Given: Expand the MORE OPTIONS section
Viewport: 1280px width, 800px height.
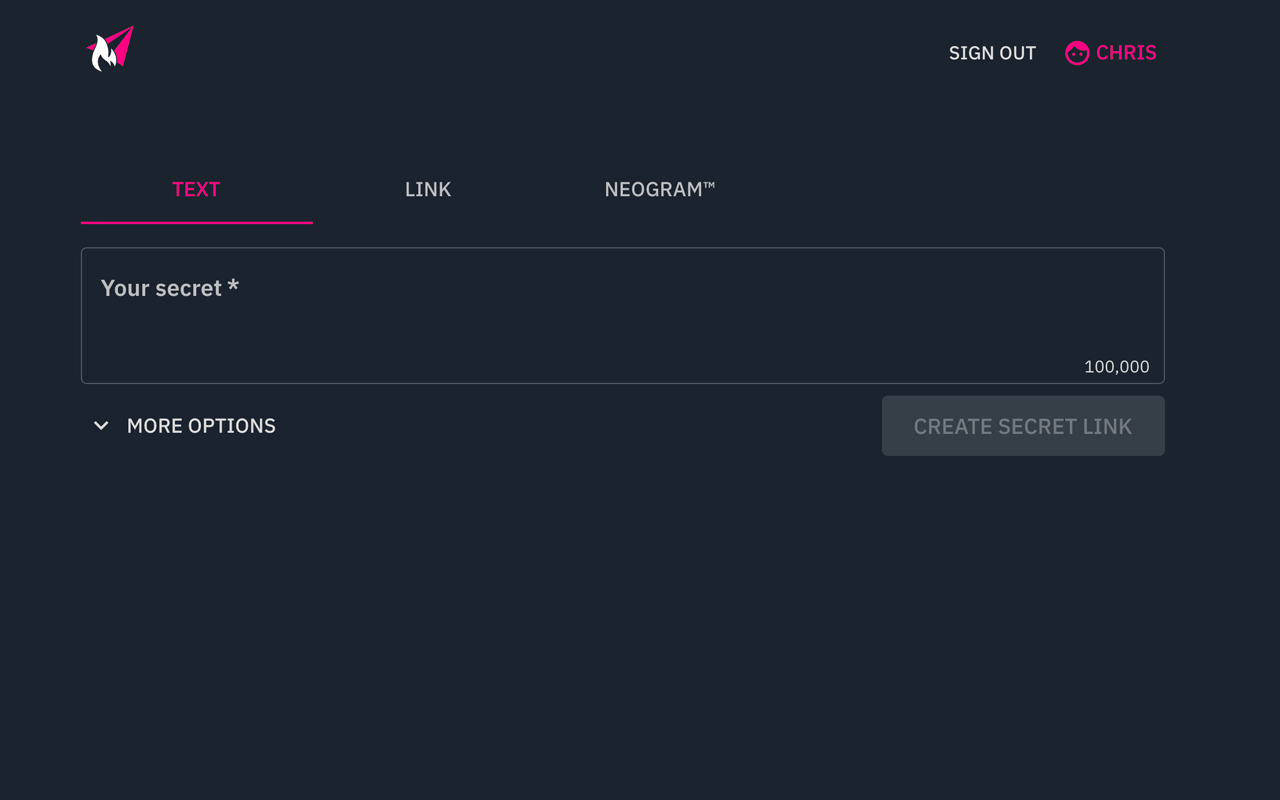Looking at the screenshot, I should click(200, 426).
